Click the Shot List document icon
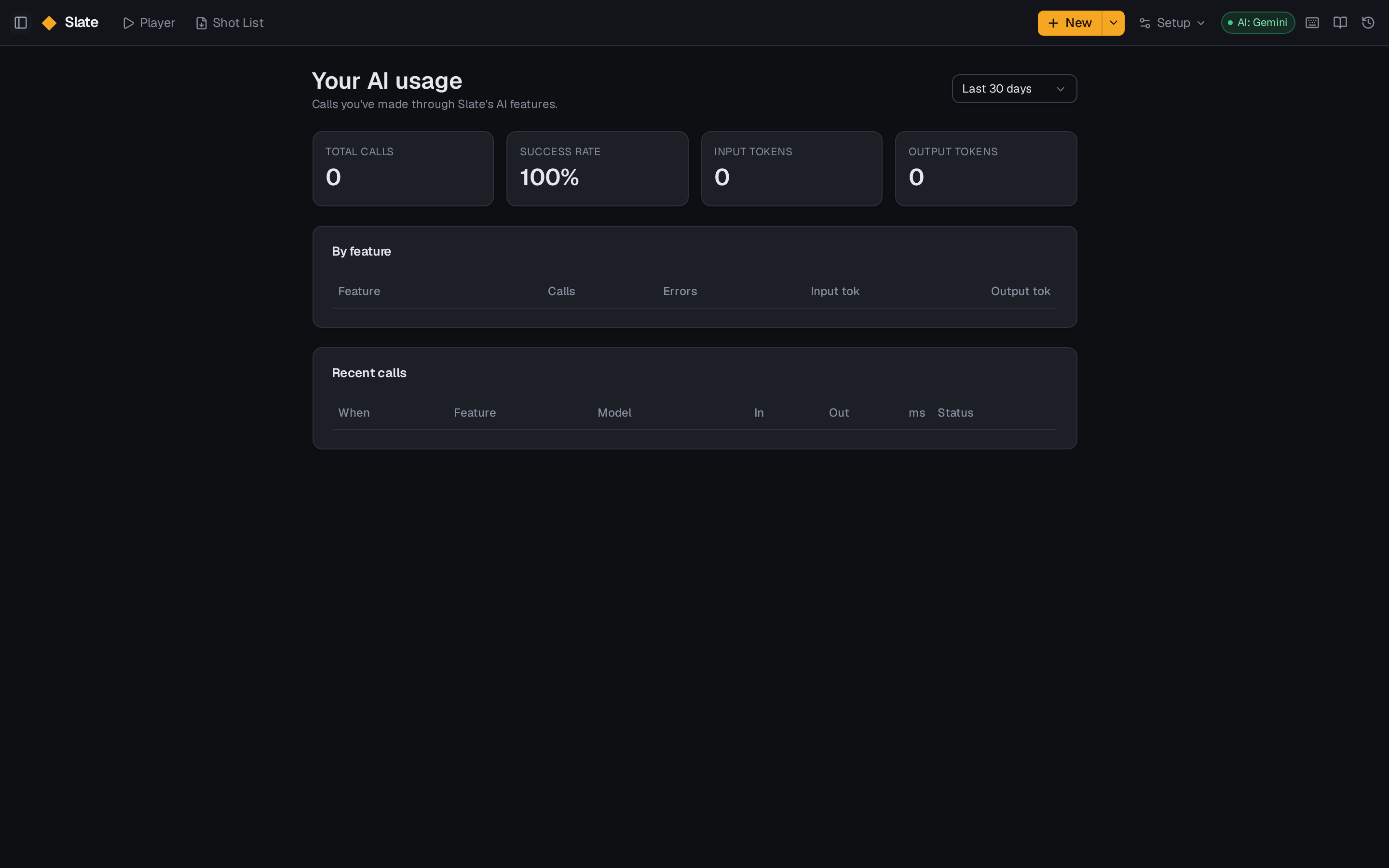This screenshot has height=868, width=1389. pyautogui.click(x=202, y=23)
